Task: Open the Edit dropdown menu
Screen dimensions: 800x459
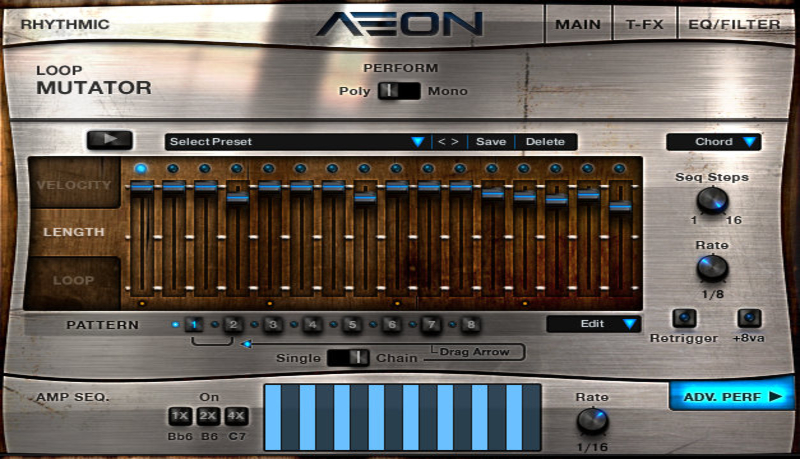Action: coord(594,324)
